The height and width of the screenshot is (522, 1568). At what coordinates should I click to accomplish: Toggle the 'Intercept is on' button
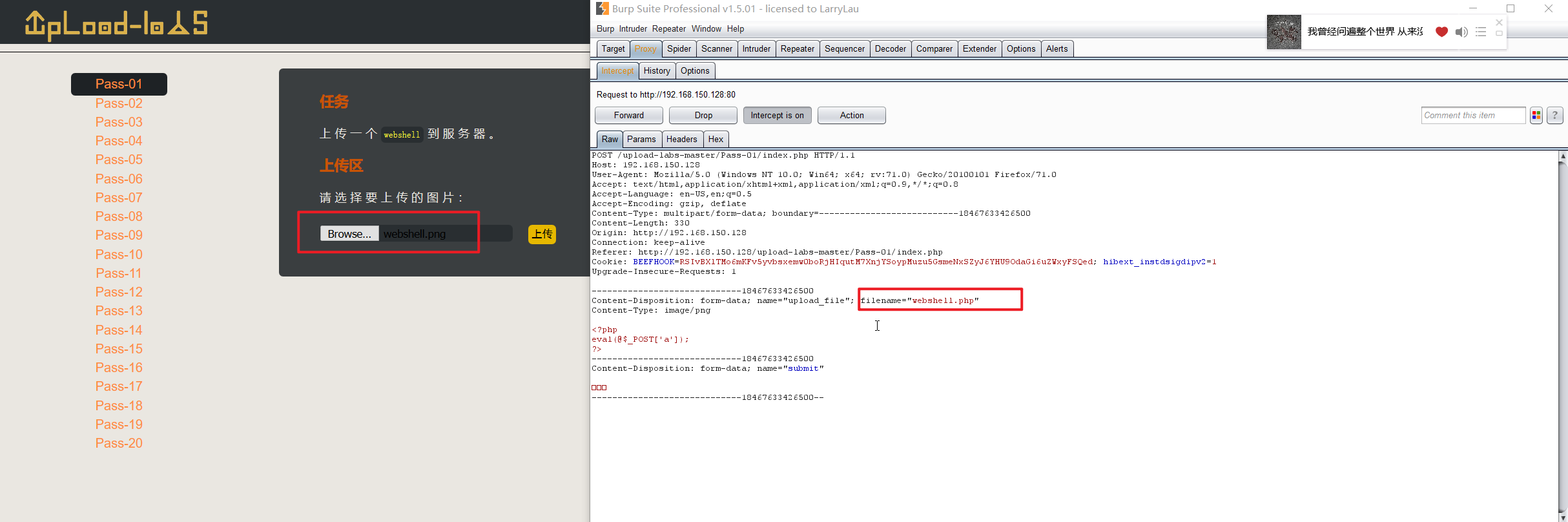pos(777,116)
